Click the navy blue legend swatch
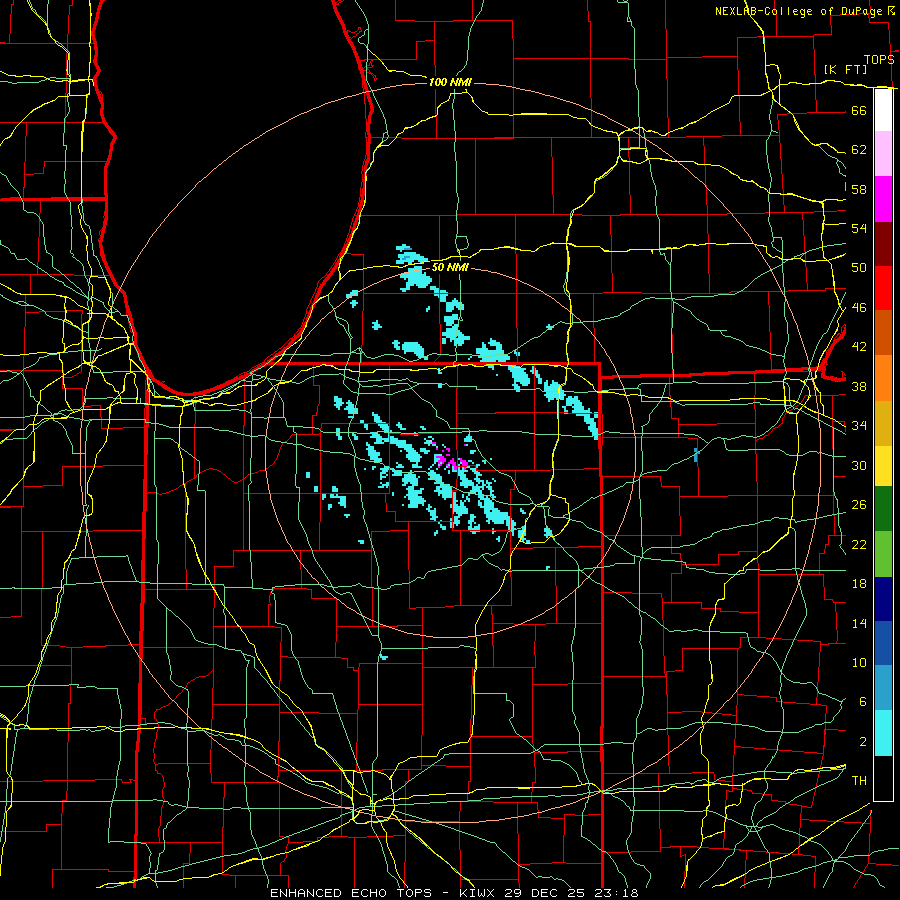The height and width of the screenshot is (900, 900). [883, 599]
